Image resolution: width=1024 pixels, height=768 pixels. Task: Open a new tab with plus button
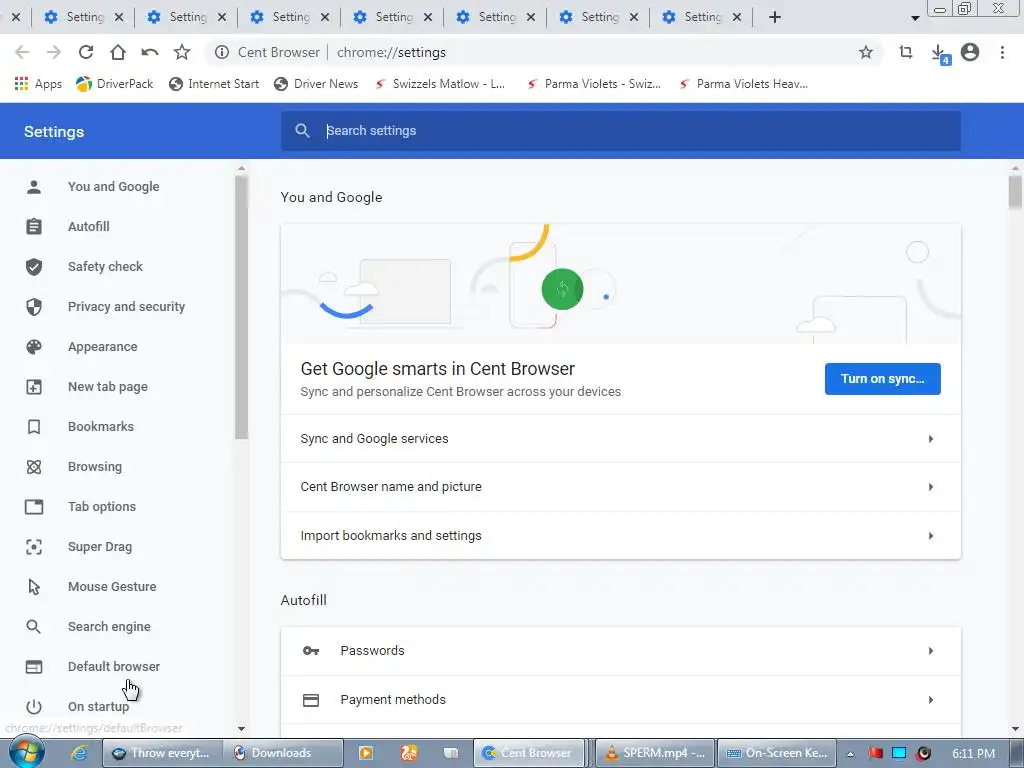click(775, 17)
